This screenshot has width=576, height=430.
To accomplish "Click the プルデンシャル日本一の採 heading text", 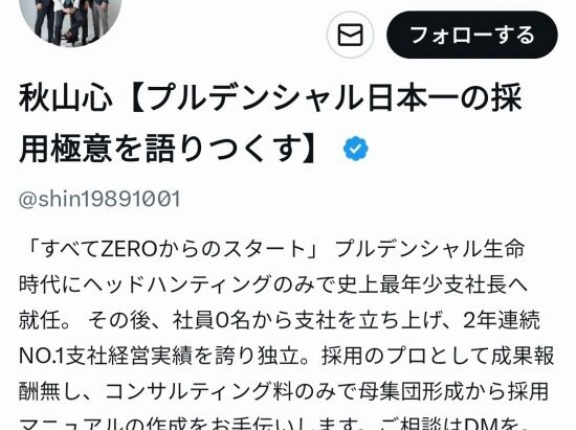I will point(335,98).
